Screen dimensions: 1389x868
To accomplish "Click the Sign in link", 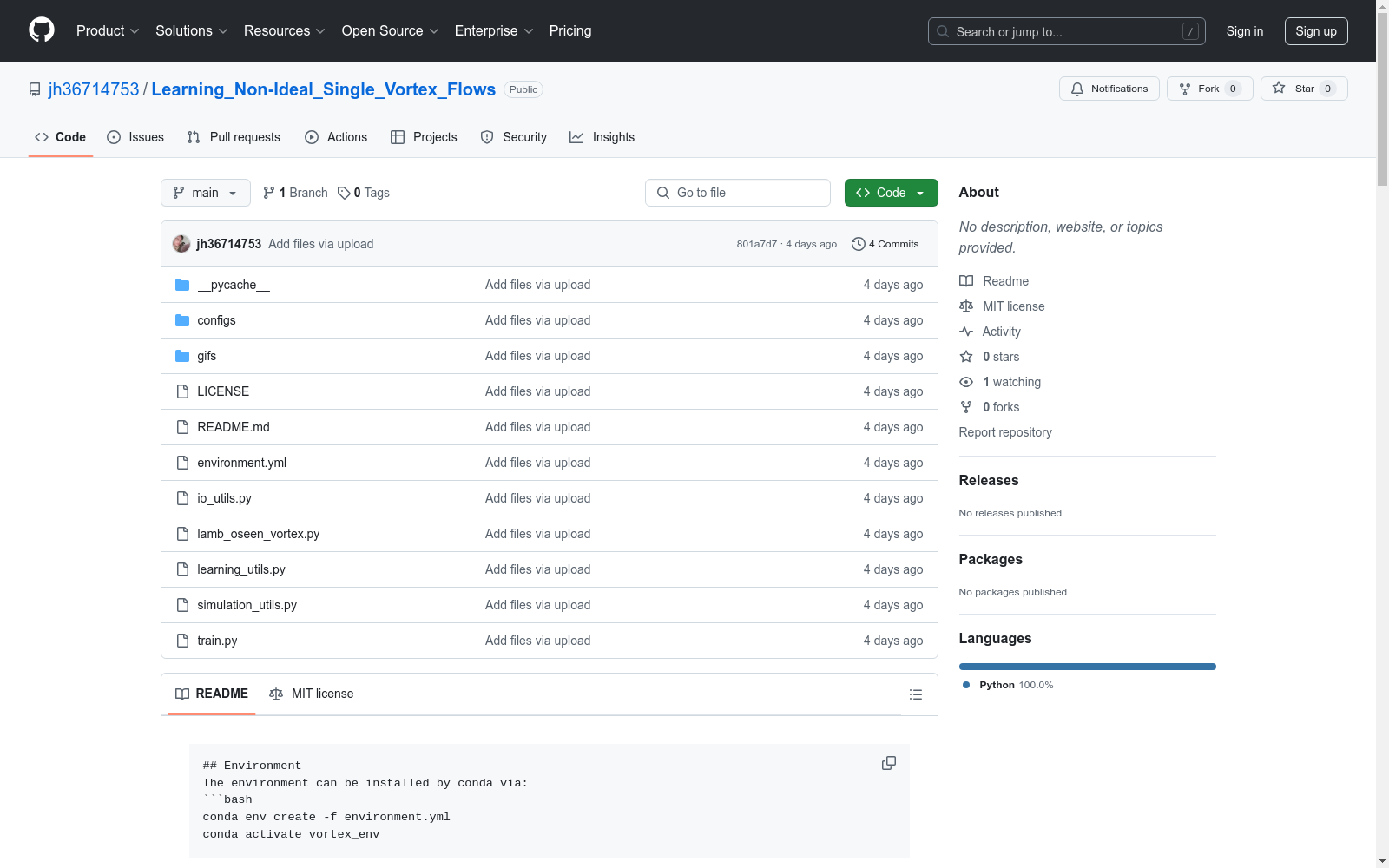I will pyautogui.click(x=1244, y=31).
